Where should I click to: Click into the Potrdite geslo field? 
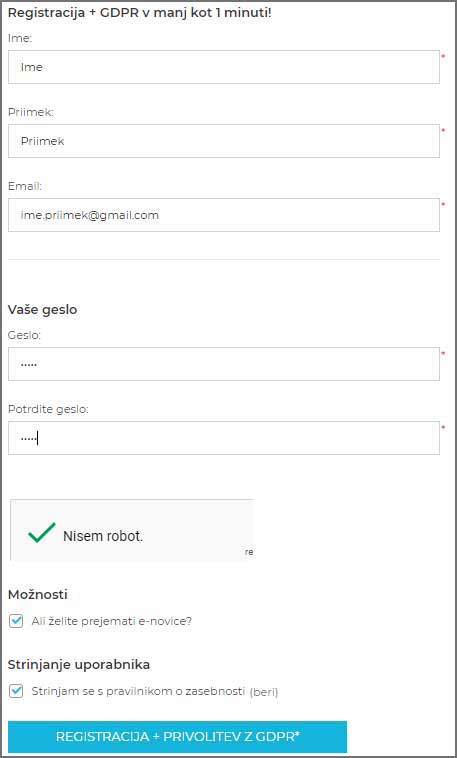(x=224, y=438)
